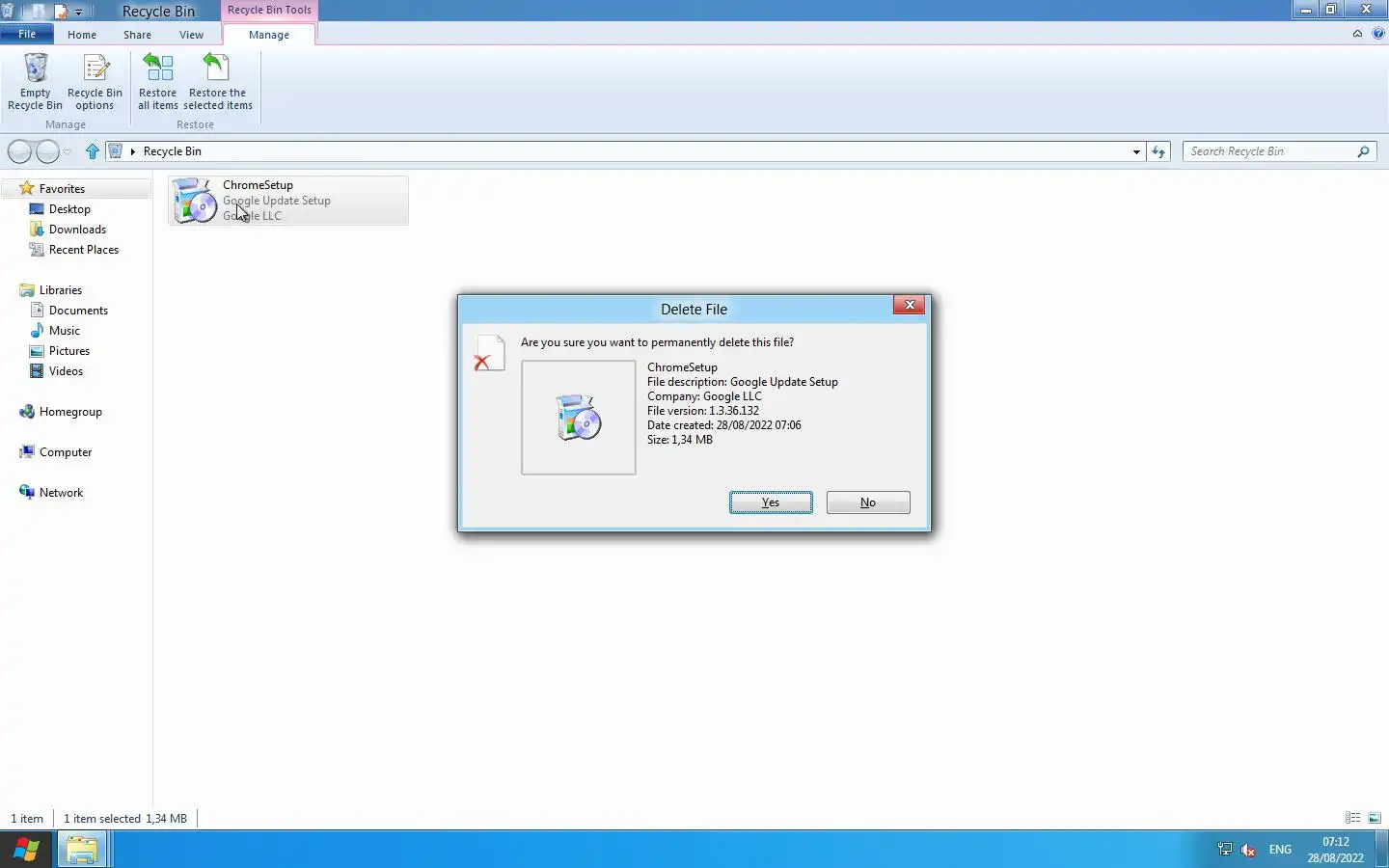Viewport: 1389px width, 868px height.
Task: Open the address bar history dropdown
Action: coord(1136,151)
